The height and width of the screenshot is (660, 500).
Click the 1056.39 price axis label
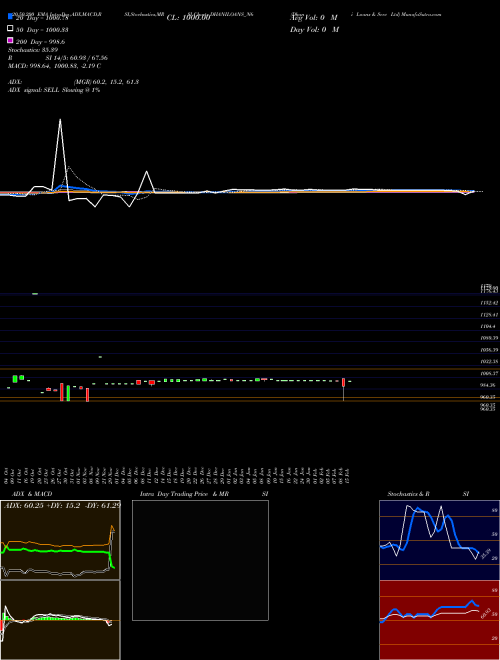[489, 350]
